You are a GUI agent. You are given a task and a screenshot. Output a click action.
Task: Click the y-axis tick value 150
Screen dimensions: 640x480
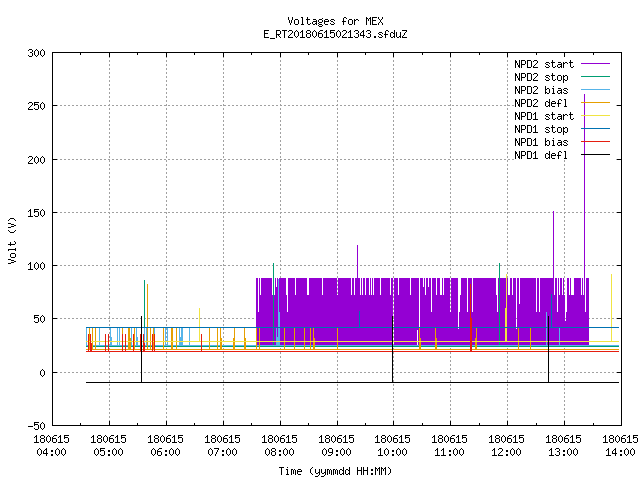point(36,213)
